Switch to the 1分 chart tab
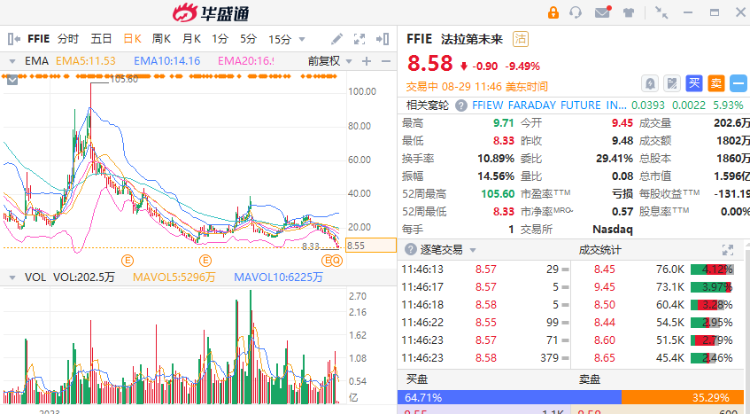The width and height of the screenshot is (750, 414). pyautogui.click(x=220, y=39)
